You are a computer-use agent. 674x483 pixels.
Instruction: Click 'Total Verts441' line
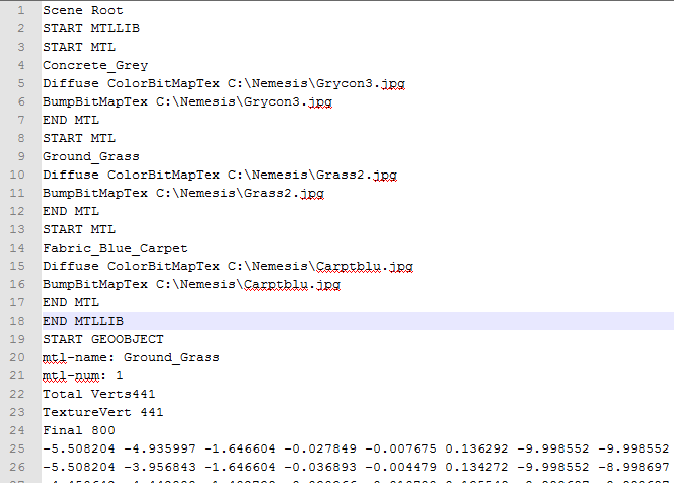coord(99,394)
